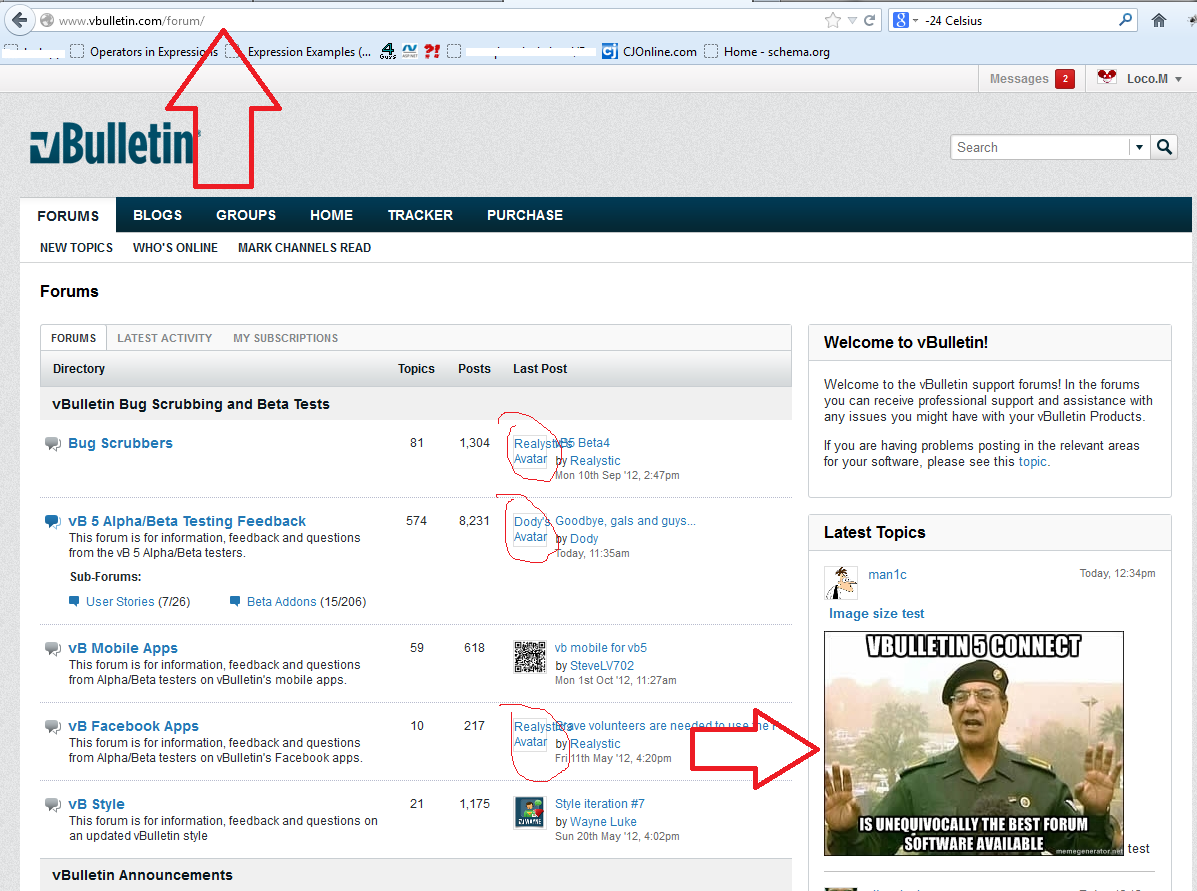1197x891 pixels.
Task: Click the browser address bar URL
Action: (x=131, y=21)
